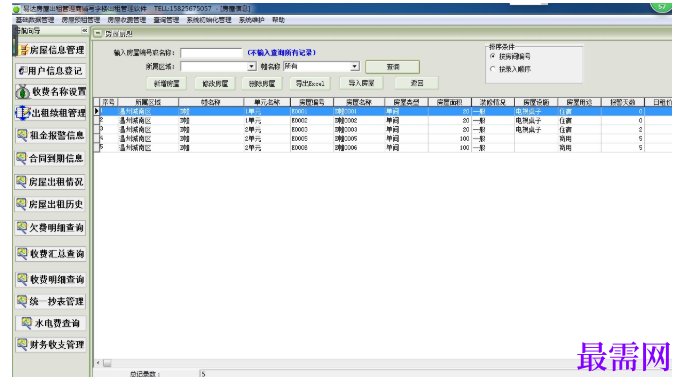Open 用户信息登记 in the navigation sidebar
The image size is (689, 388).
point(51,71)
